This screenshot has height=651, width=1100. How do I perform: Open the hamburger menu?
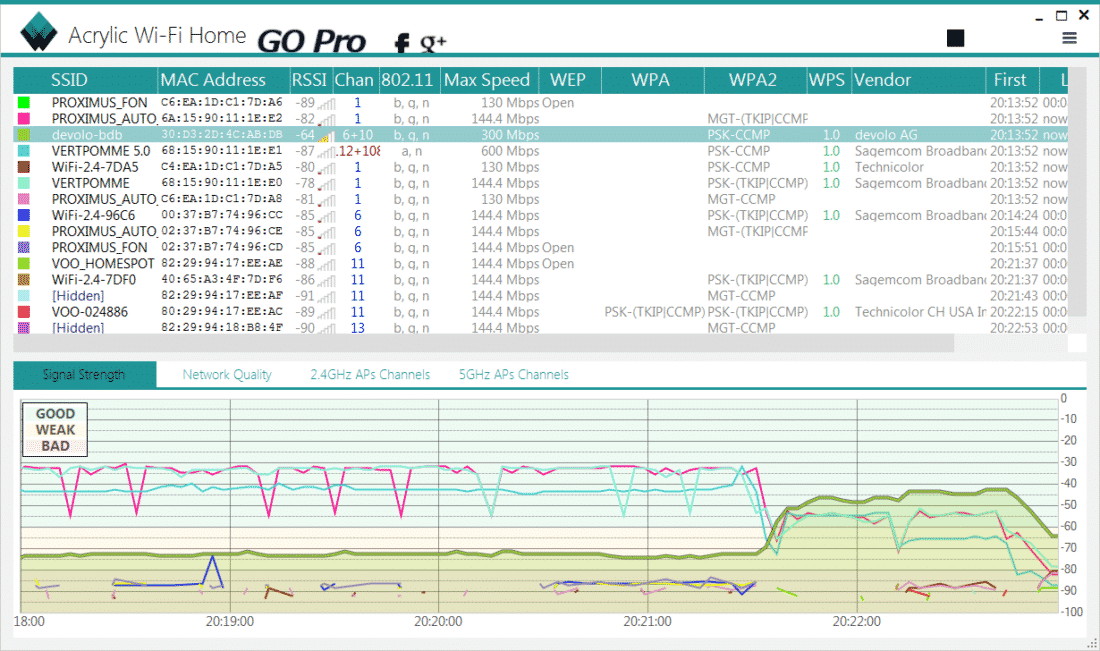(x=1069, y=38)
